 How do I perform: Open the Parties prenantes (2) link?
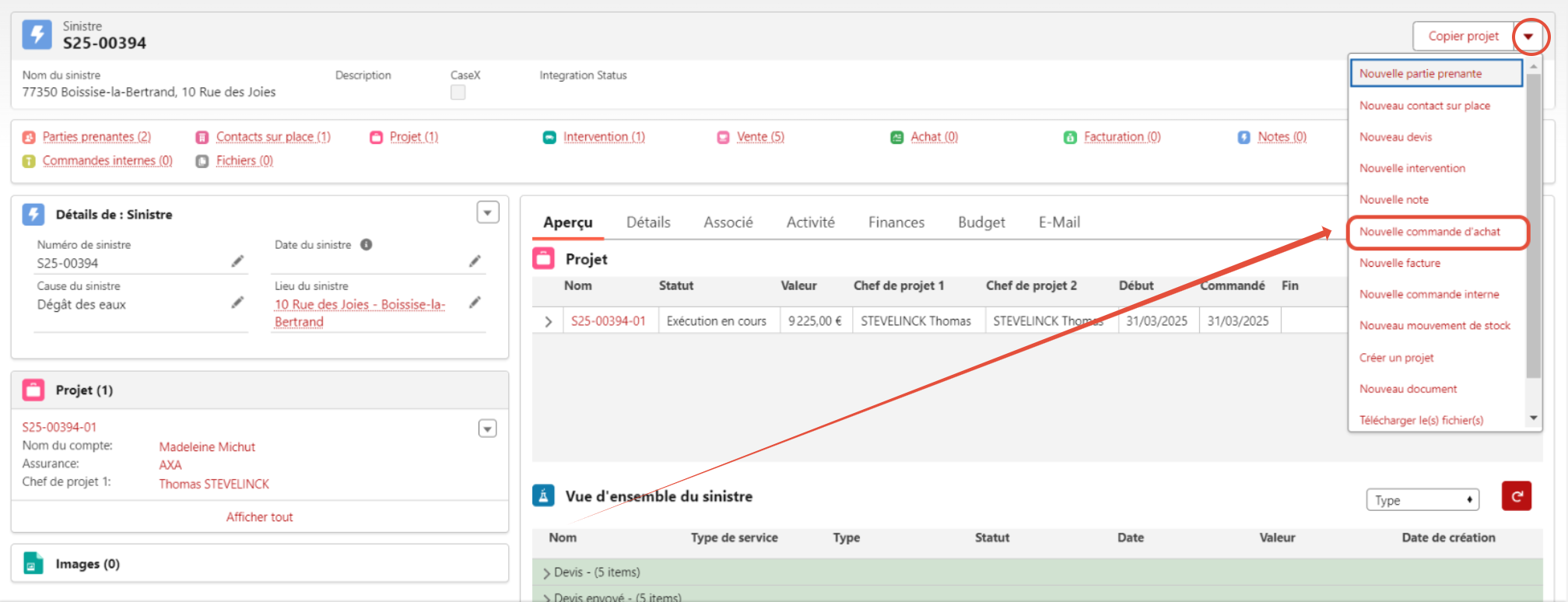pos(96,137)
